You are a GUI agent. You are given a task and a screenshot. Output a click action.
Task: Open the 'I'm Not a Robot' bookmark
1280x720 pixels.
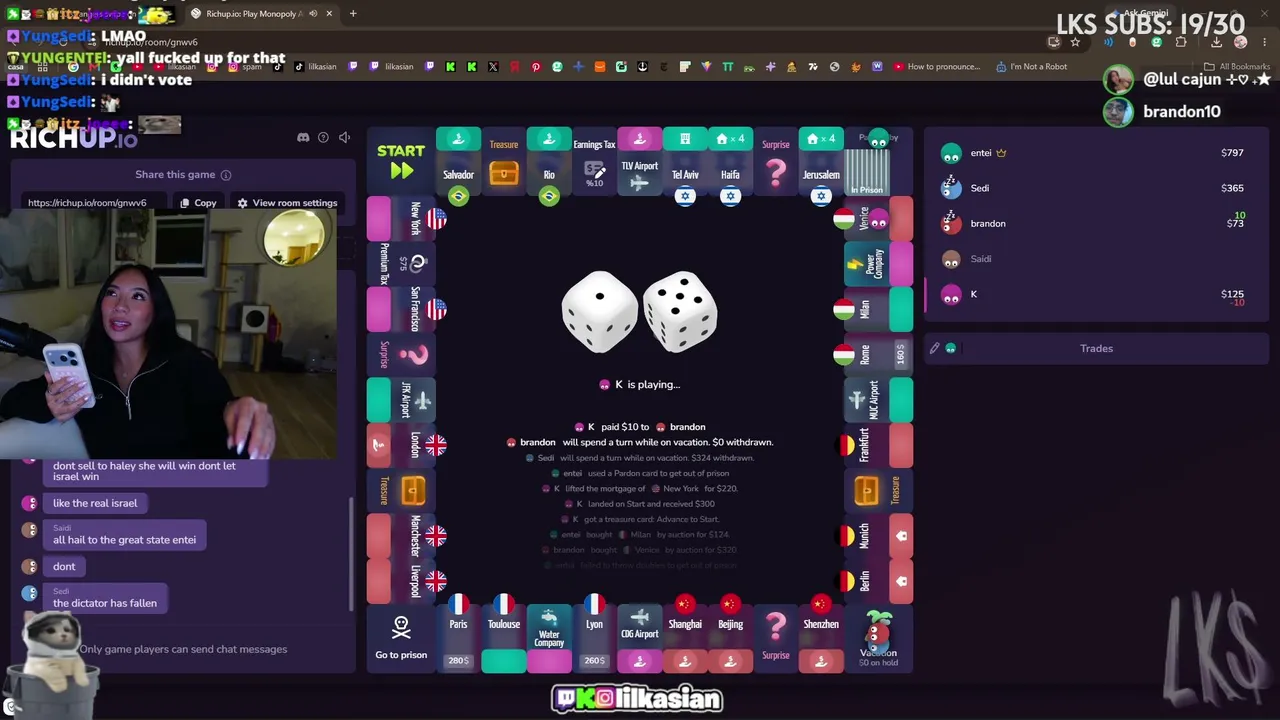(1031, 67)
